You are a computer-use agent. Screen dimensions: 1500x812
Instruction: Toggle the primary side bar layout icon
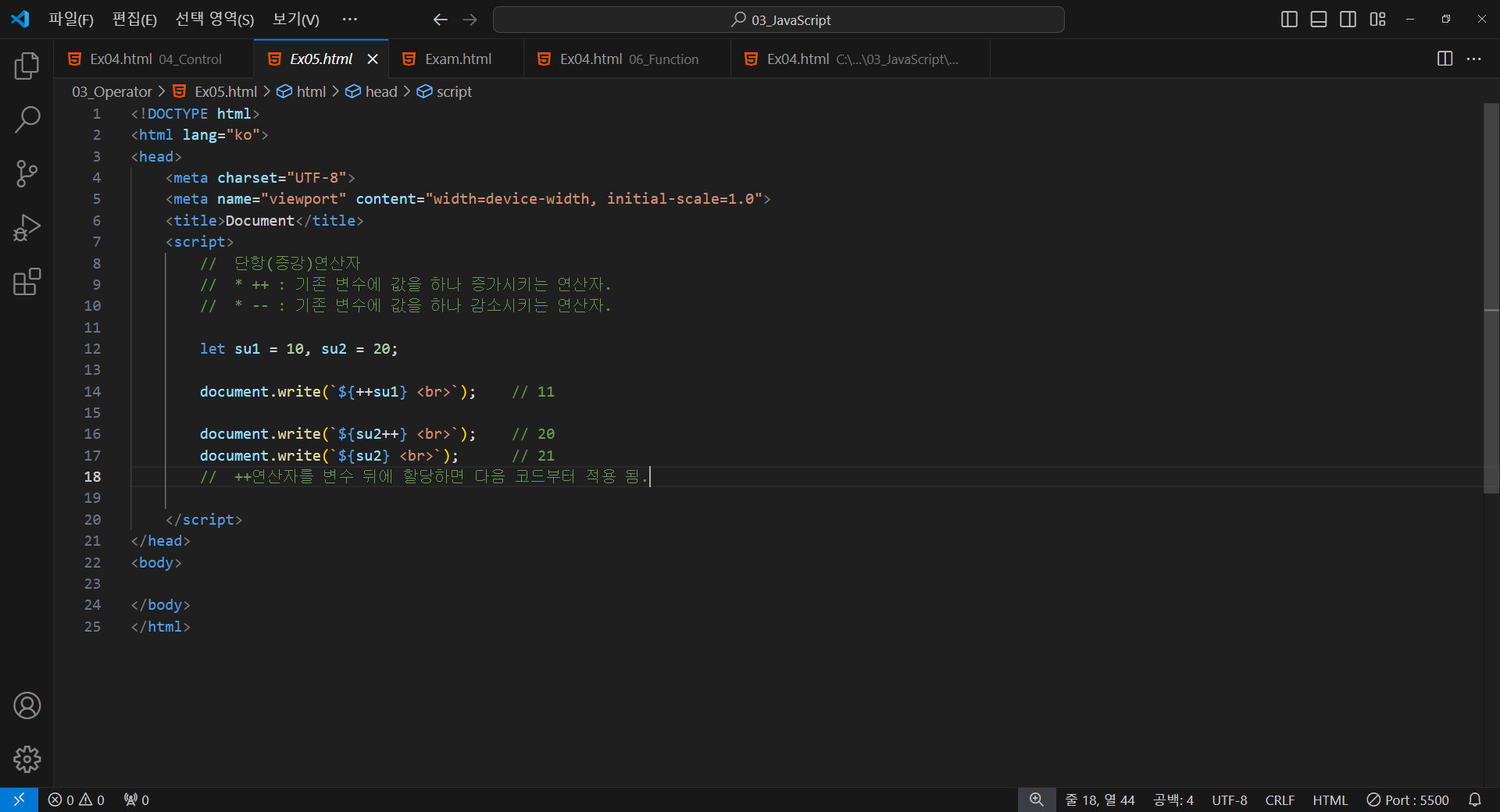[1289, 20]
